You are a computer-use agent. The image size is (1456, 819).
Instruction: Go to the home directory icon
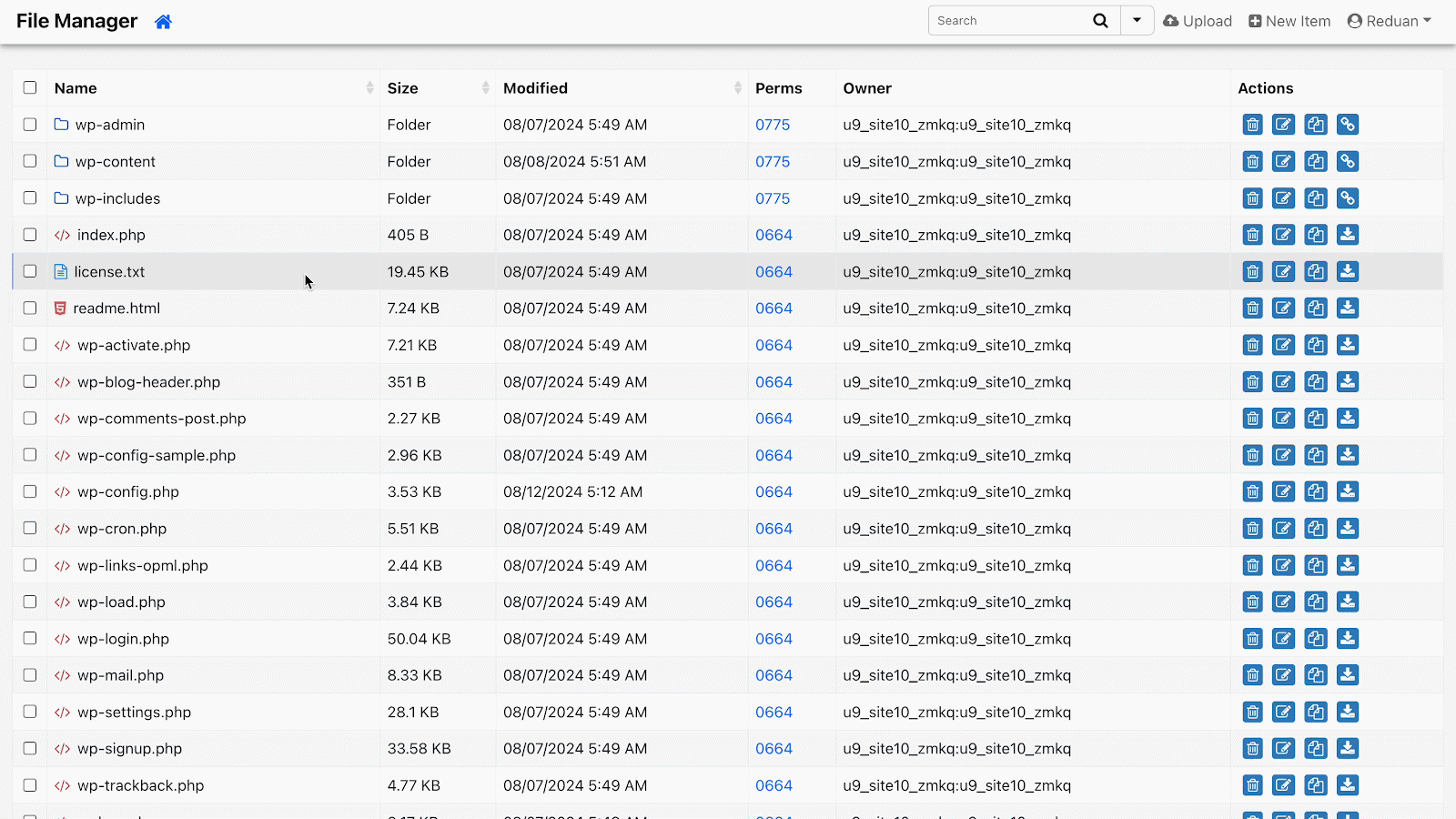pos(163,22)
